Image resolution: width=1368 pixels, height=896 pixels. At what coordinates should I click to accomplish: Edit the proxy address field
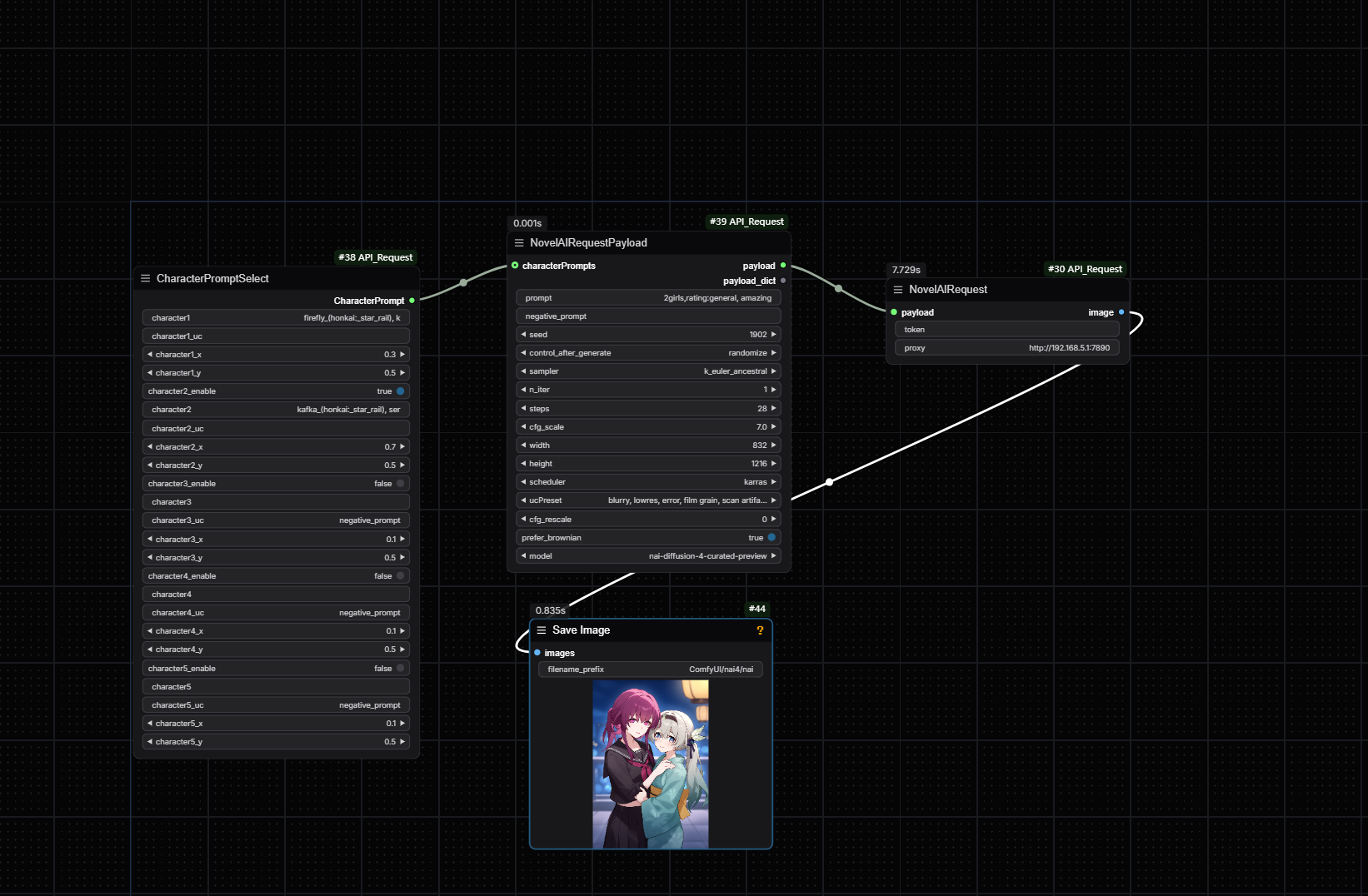1007,348
